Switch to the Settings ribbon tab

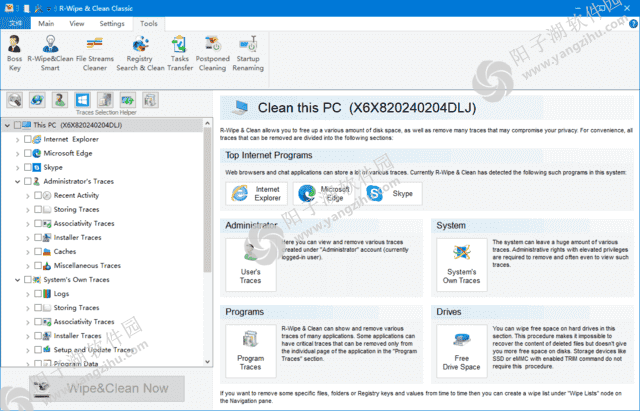click(112, 24)
